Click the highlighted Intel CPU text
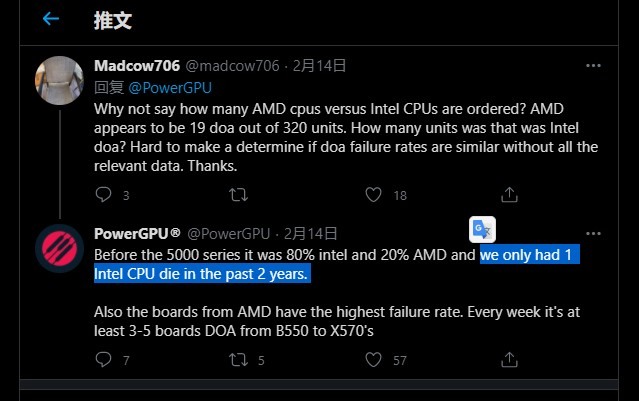 coord(202,273)
